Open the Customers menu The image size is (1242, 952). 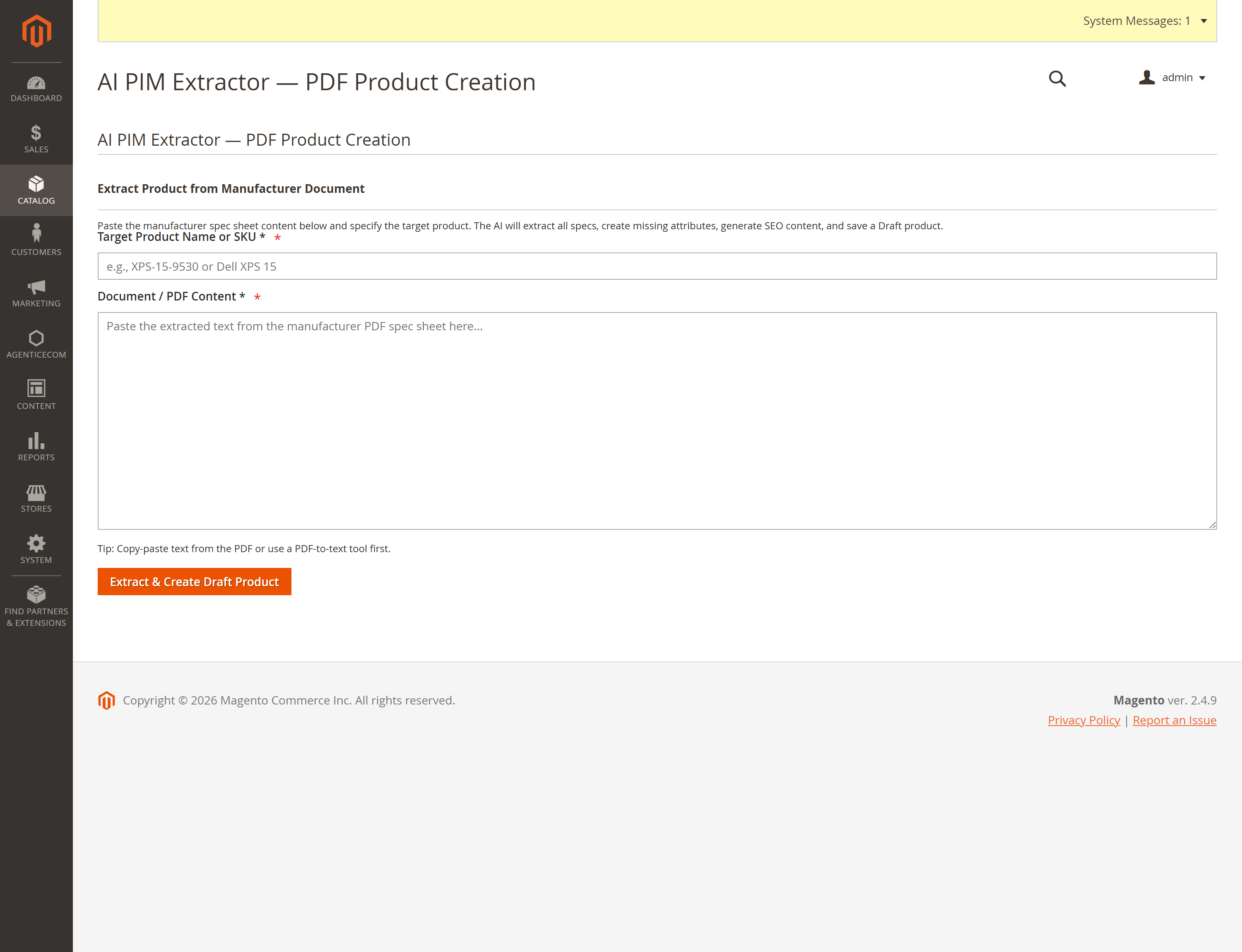point(36,241)
